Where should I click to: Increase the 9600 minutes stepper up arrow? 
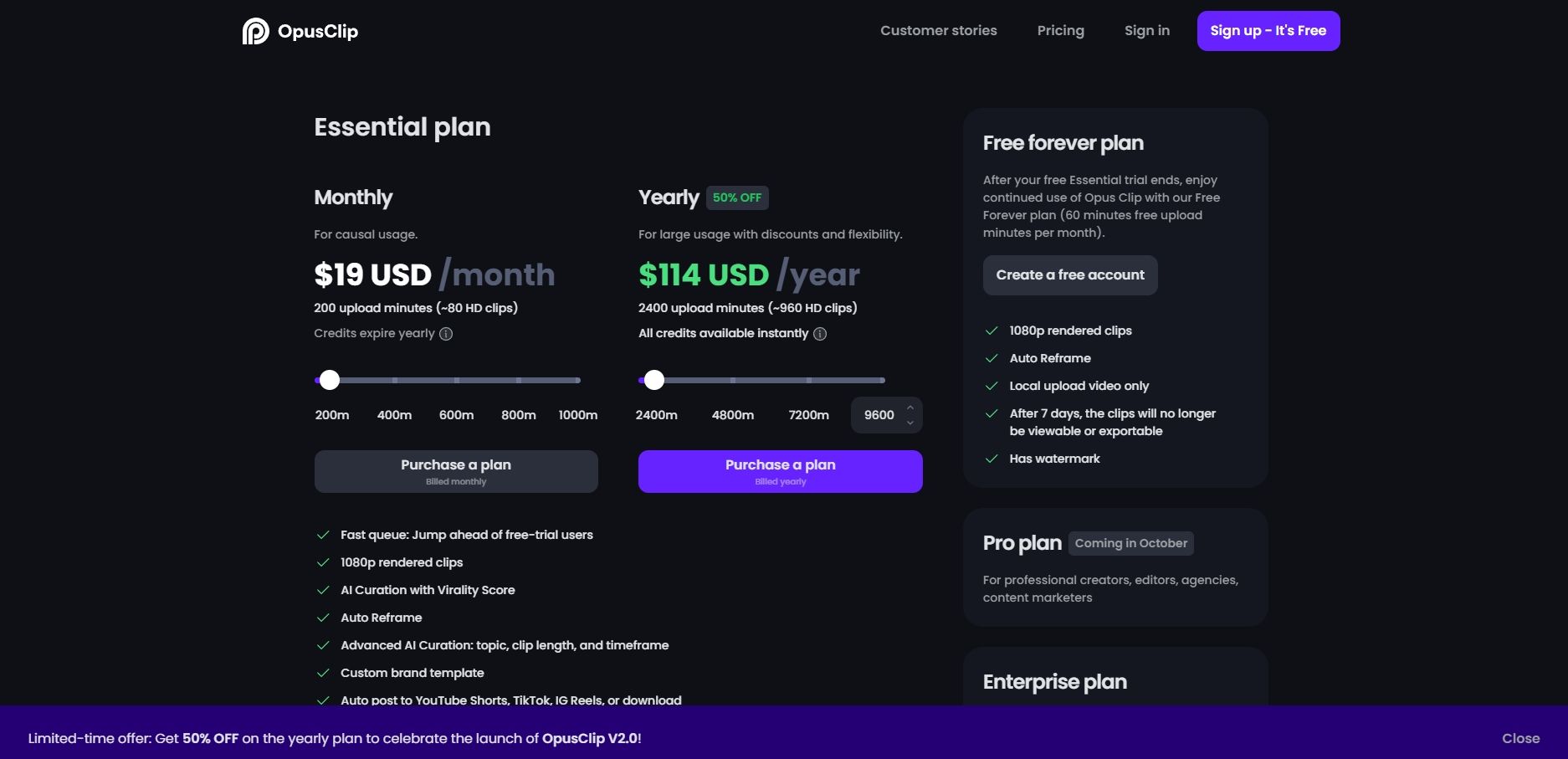pos(910,408)
